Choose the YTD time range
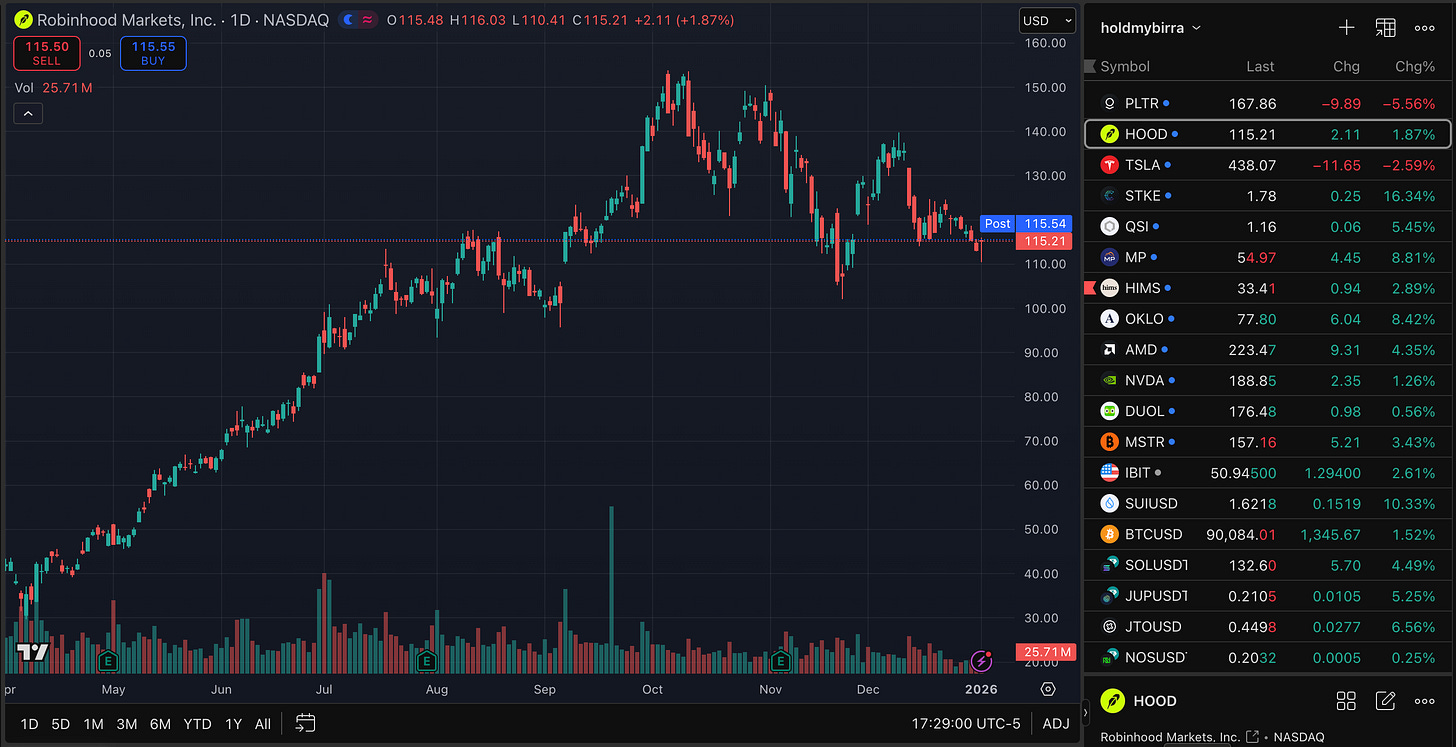 (197, 723)
